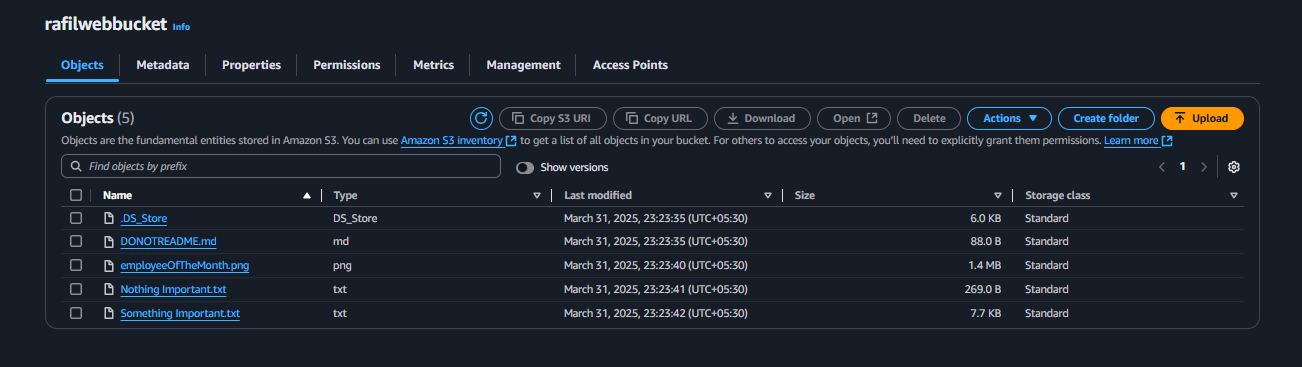Click Copy S3 URI button
This screenshot has width=1302, height=367.
click(552, 118)
